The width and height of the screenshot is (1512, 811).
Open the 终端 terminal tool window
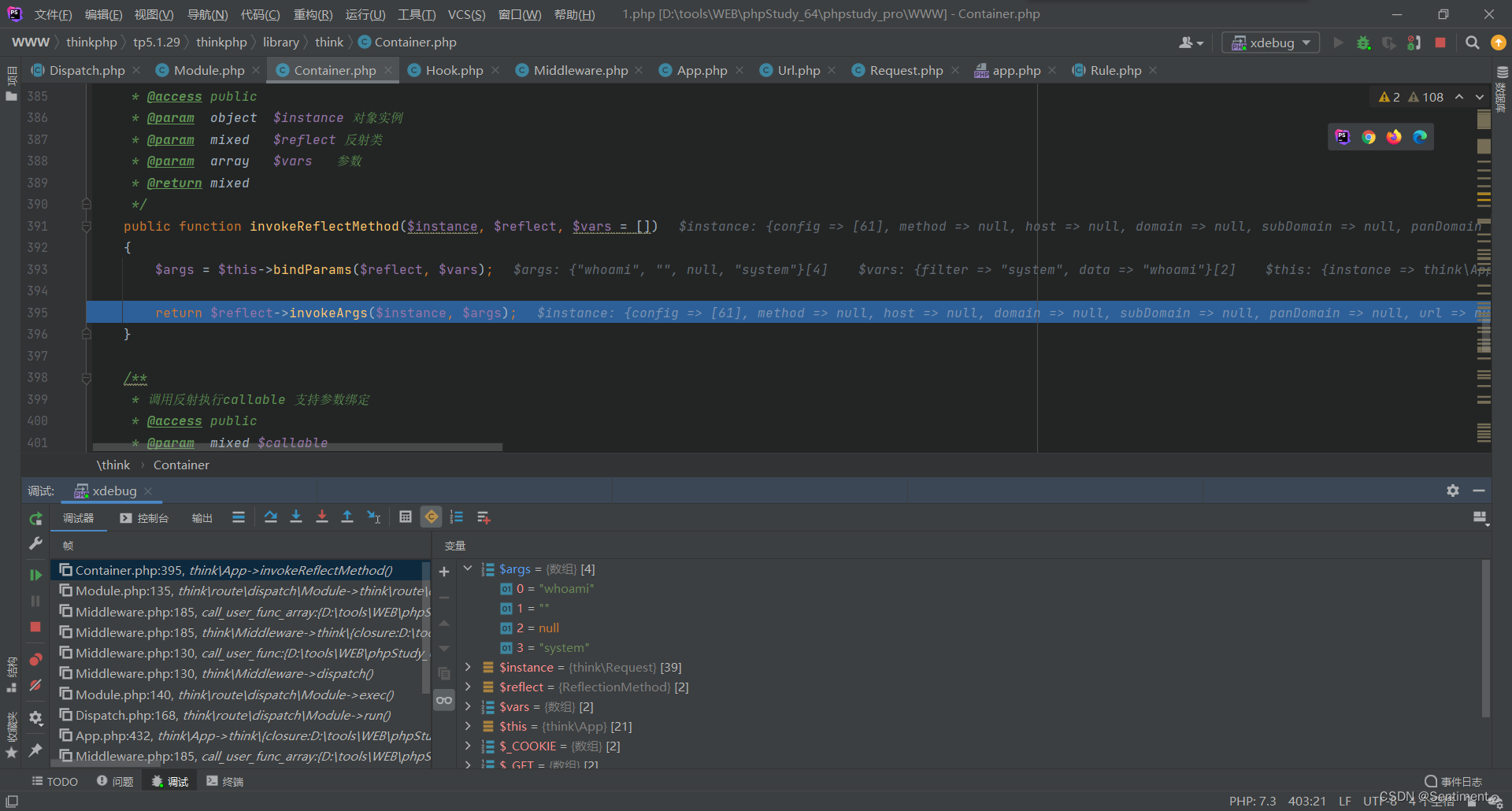pyautogui.click(x=225, y=781)
